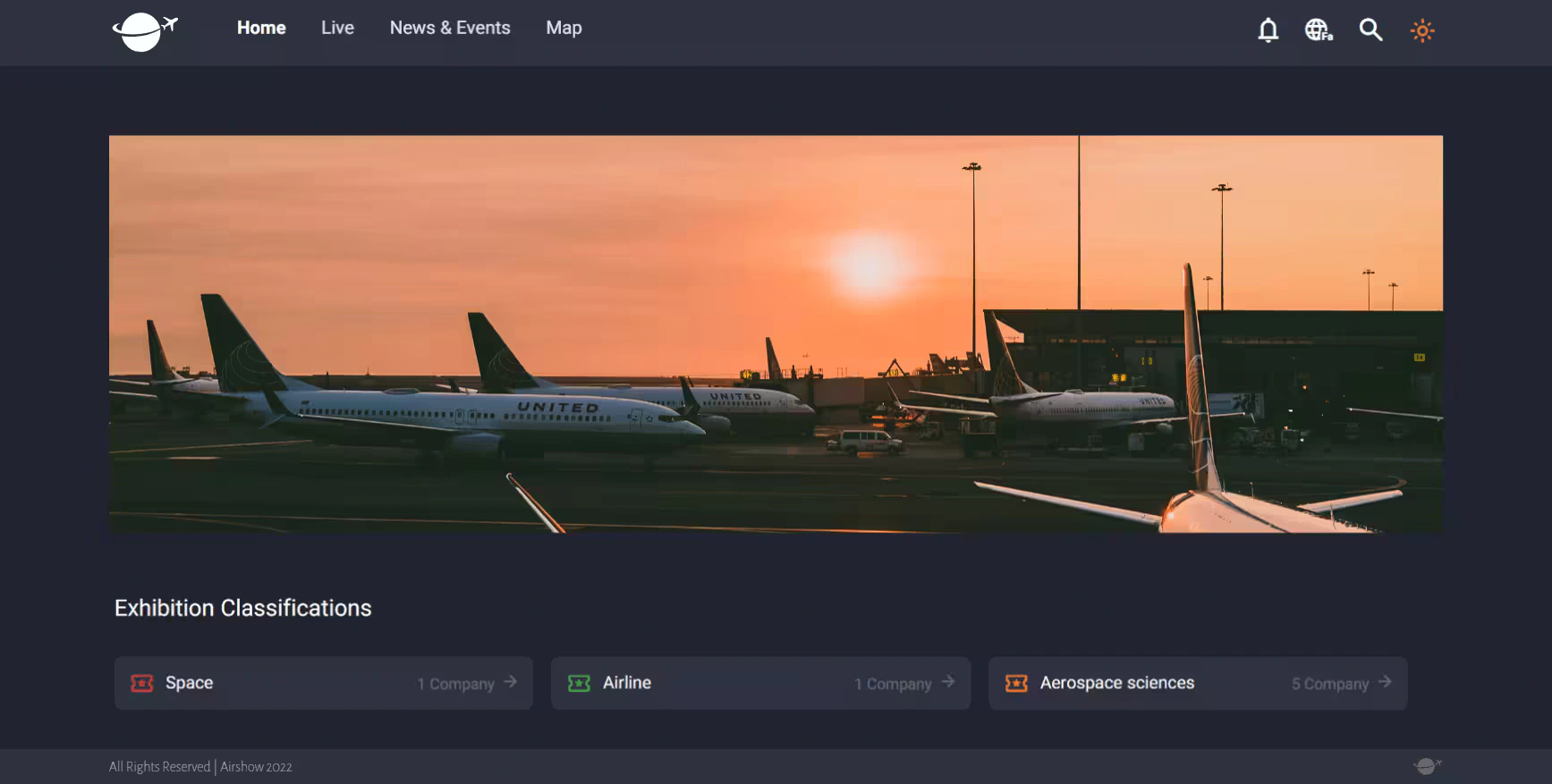Click the small planet logo in the footer
Viewport: 1552px width, 784px height.
pos(1428,766)
